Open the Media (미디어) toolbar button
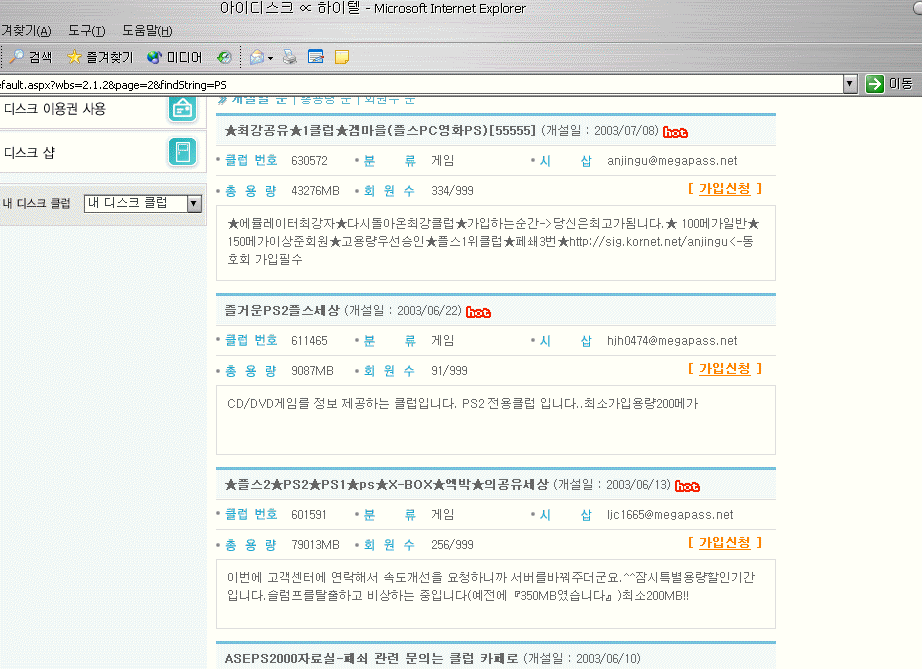The image size is (922, 669). coord(174,57)
